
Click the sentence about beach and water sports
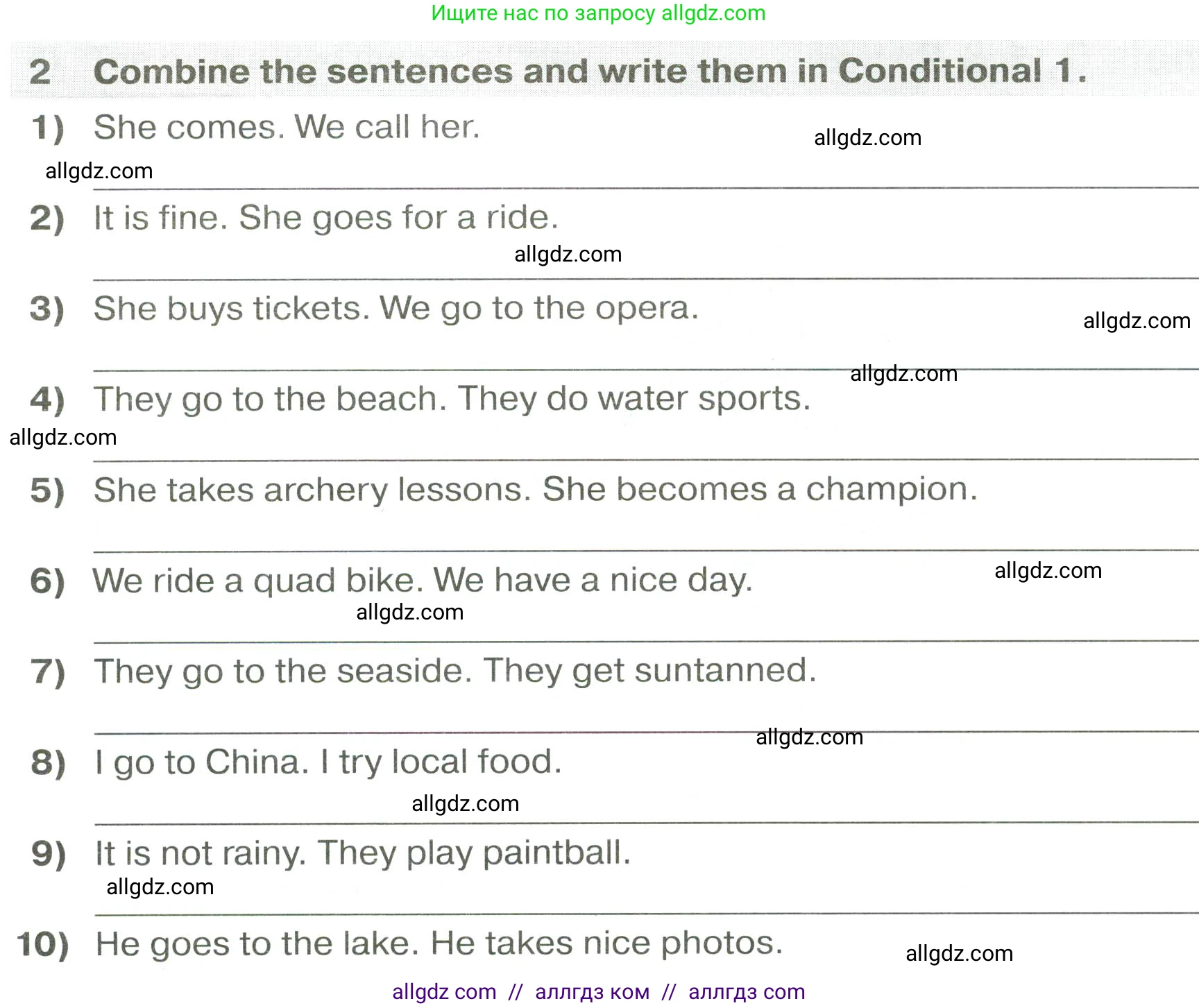(x=452, y=399)
